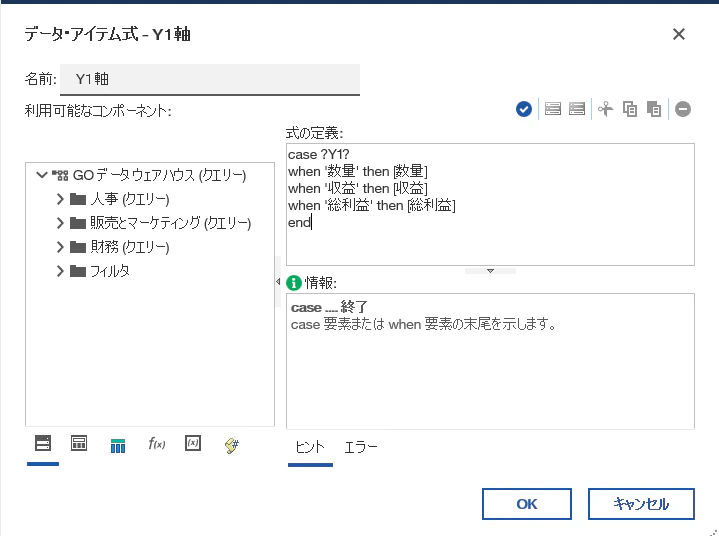The width and height of the screenshot is (719, 536).
Task: Click inside the 式の定義 expression editor
Action: (490, 204)
